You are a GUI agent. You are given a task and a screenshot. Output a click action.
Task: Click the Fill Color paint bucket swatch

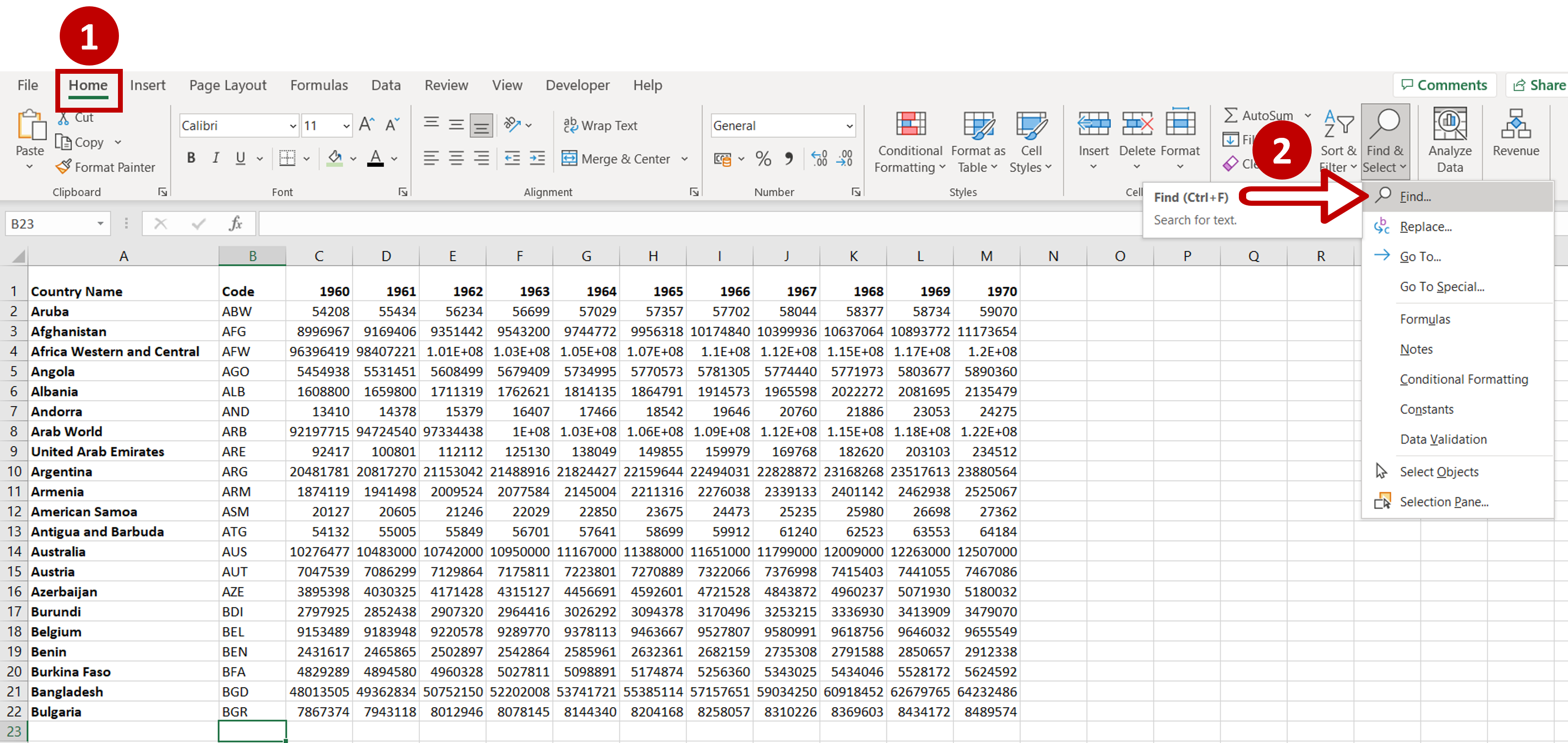point(334,159)
